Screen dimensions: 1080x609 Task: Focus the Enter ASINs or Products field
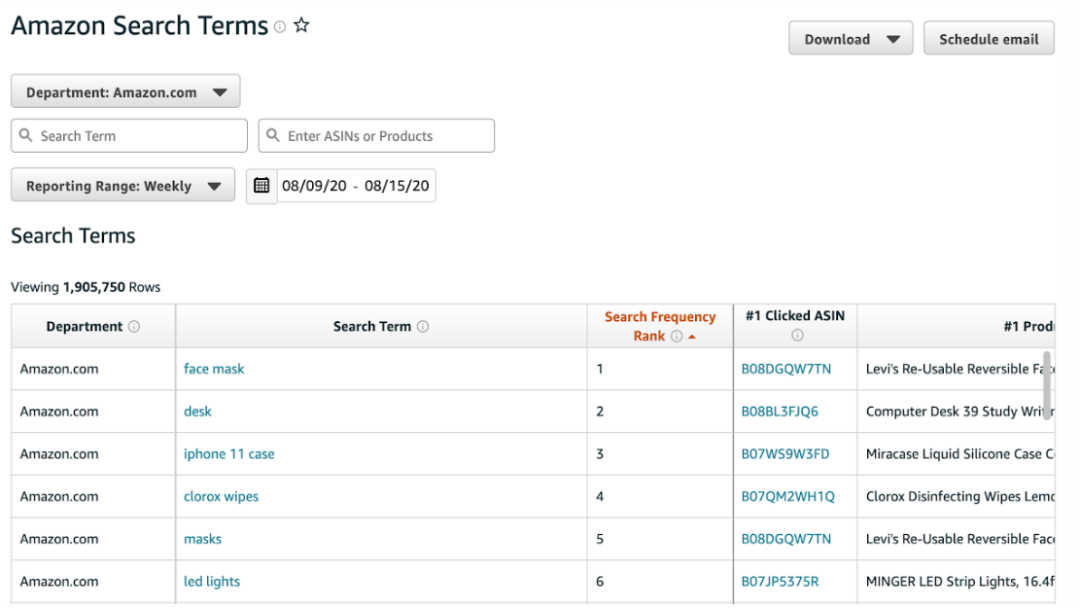point(376,136)
